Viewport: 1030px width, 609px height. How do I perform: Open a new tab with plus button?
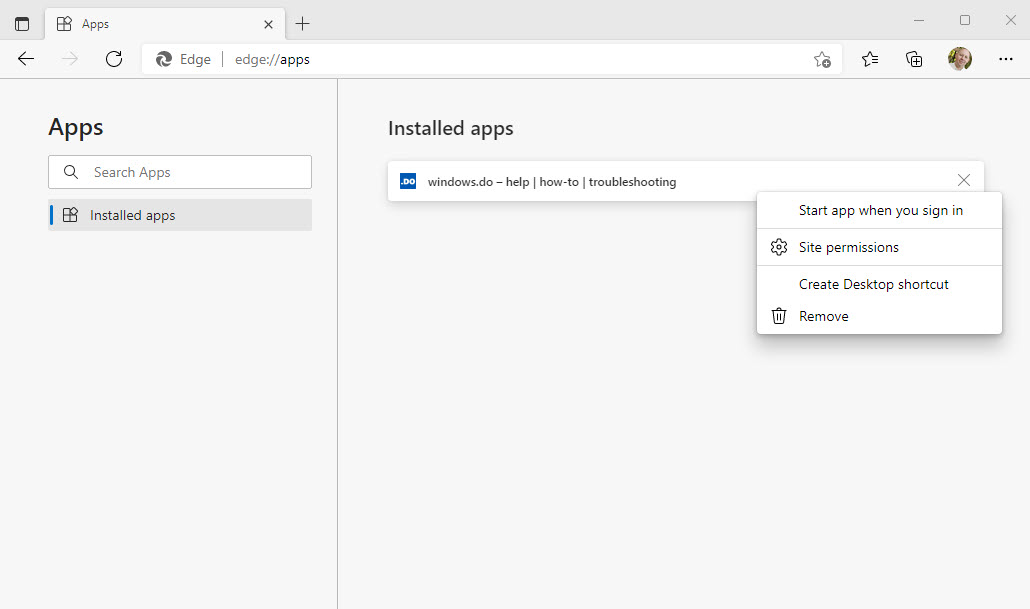303,24
